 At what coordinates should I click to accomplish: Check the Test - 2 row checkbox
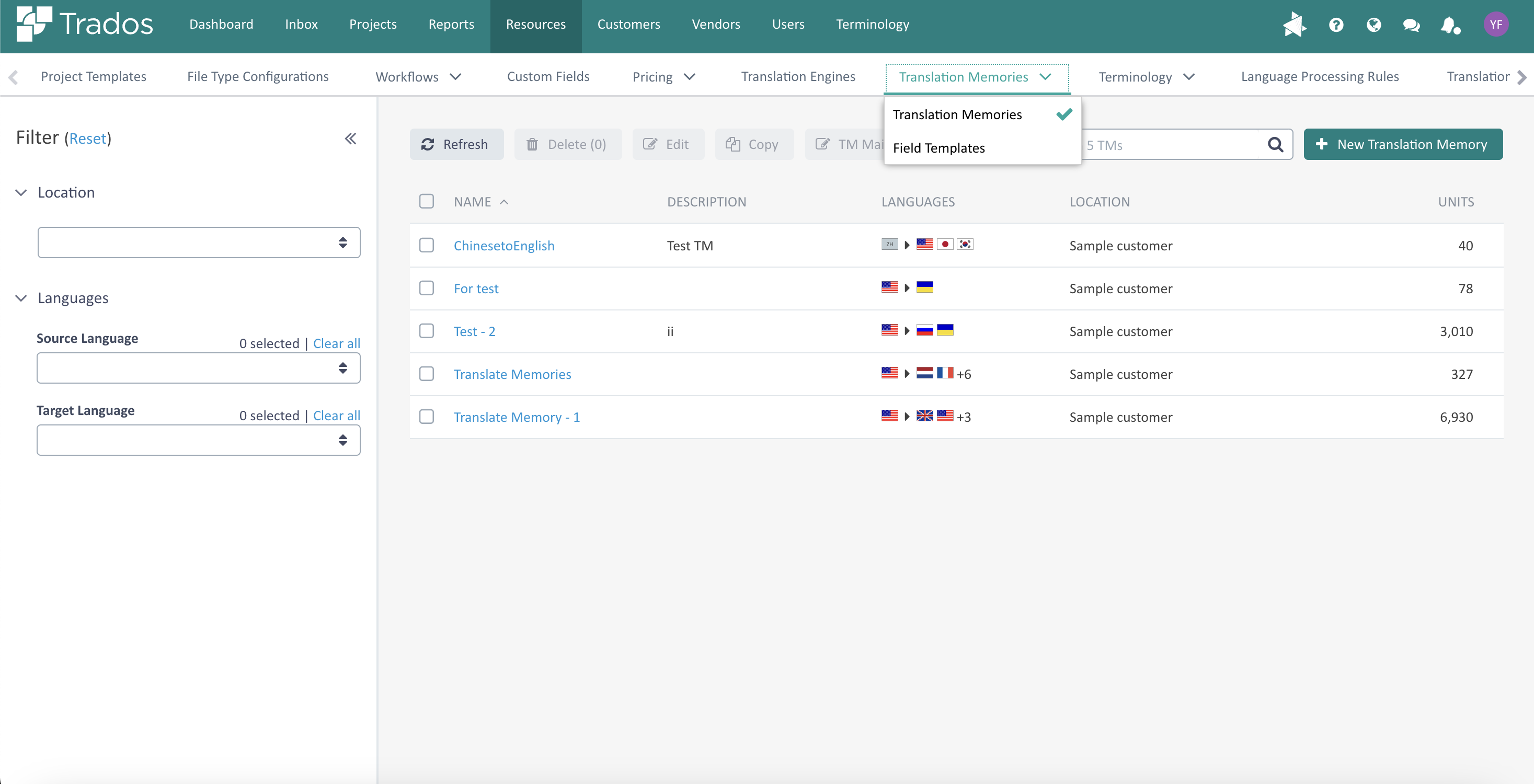[427, 331]
